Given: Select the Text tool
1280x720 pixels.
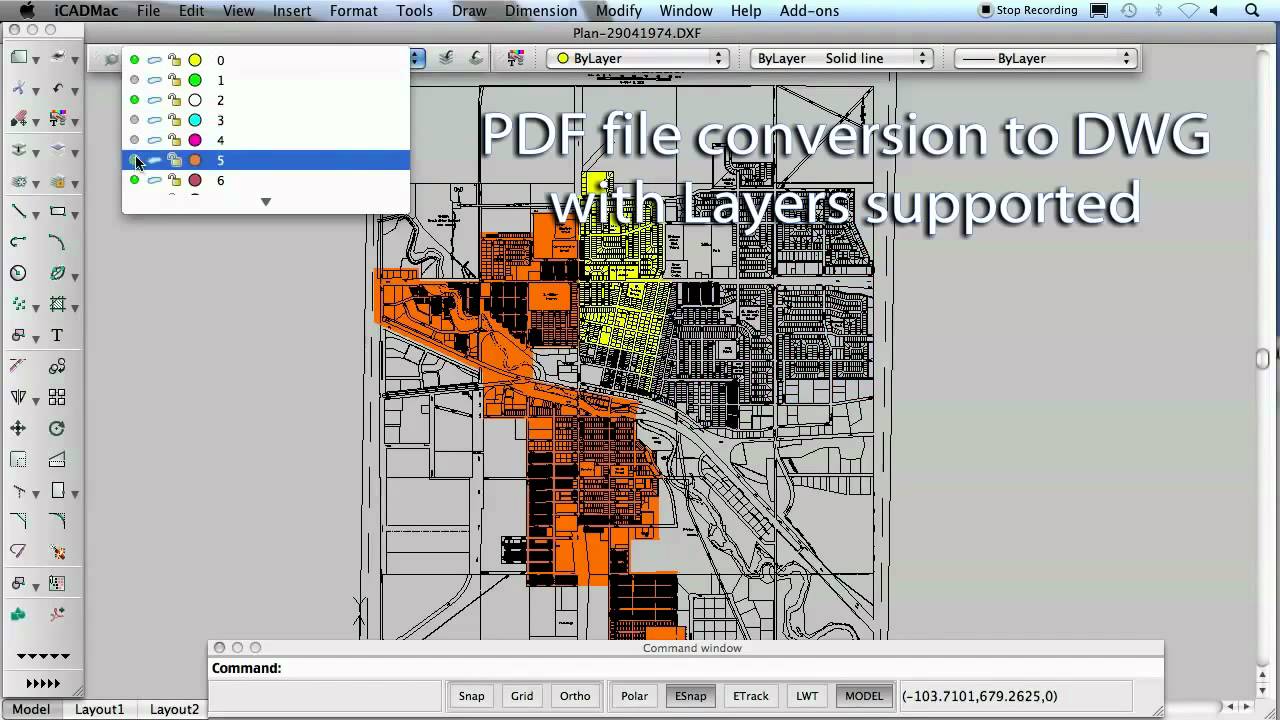Looking at the screenshot, I should [57, 335].
